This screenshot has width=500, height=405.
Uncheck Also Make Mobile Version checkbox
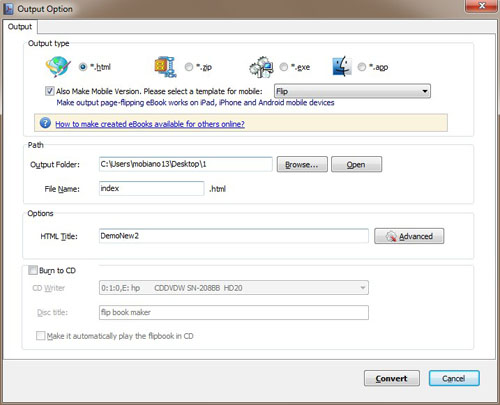[x=50, y=91]
